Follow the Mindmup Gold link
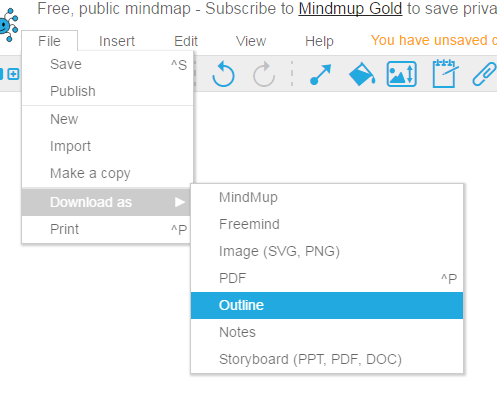Image resolution: width=497 pixels, height=393 pixels. tap(350, 9)
